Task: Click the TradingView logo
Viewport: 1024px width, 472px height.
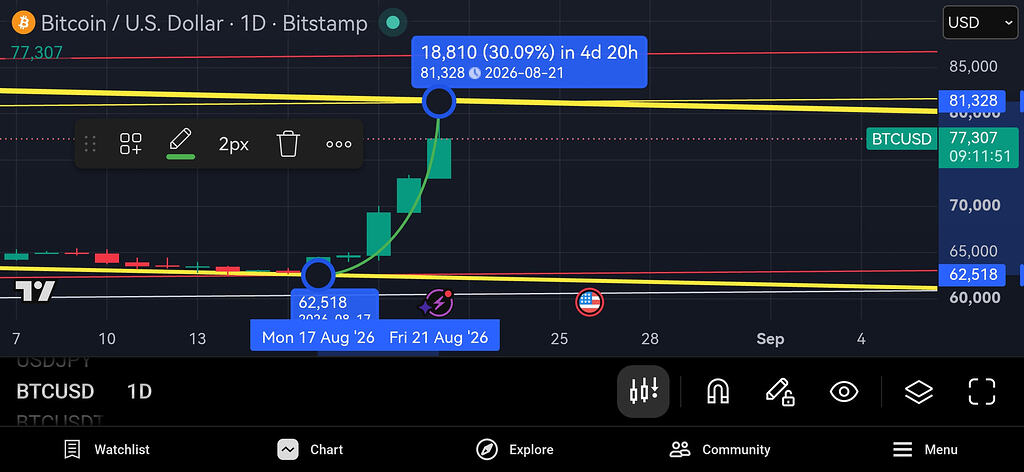Action: (x=35, y=291)
